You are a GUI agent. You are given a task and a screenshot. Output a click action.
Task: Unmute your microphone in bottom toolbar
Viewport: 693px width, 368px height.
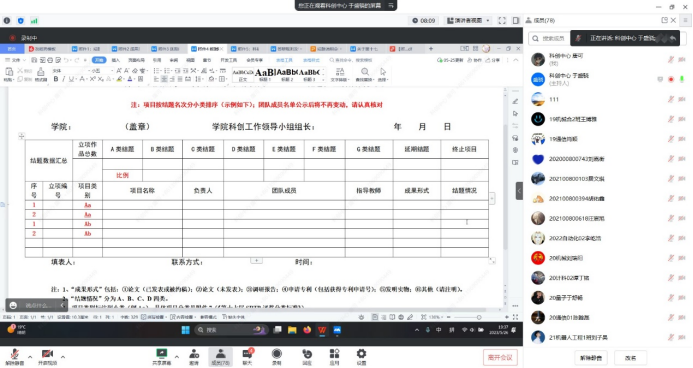tap(14, 356)
